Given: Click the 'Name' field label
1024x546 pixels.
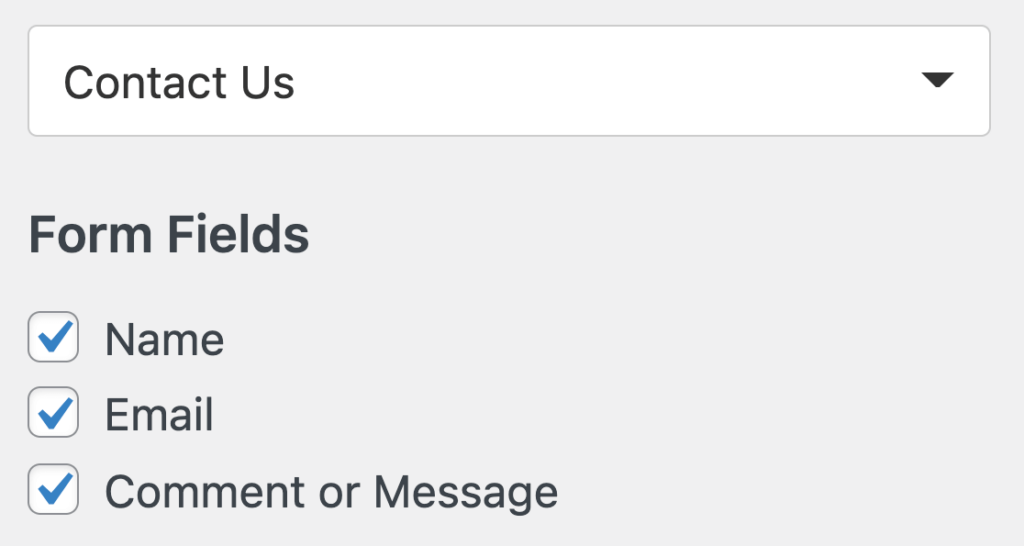Looking at the screenshot, I should pyautogui.click(x=164, y=340).
